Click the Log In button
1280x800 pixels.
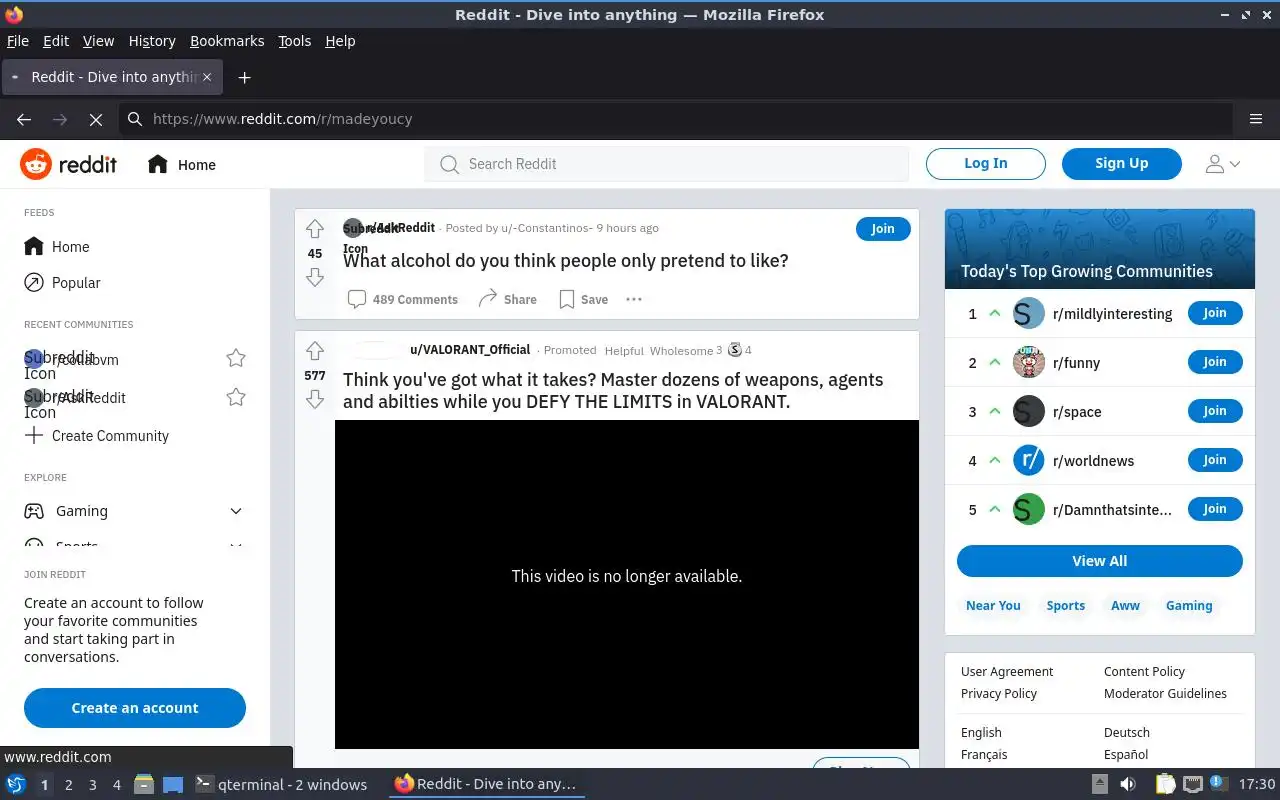(986, 163)
